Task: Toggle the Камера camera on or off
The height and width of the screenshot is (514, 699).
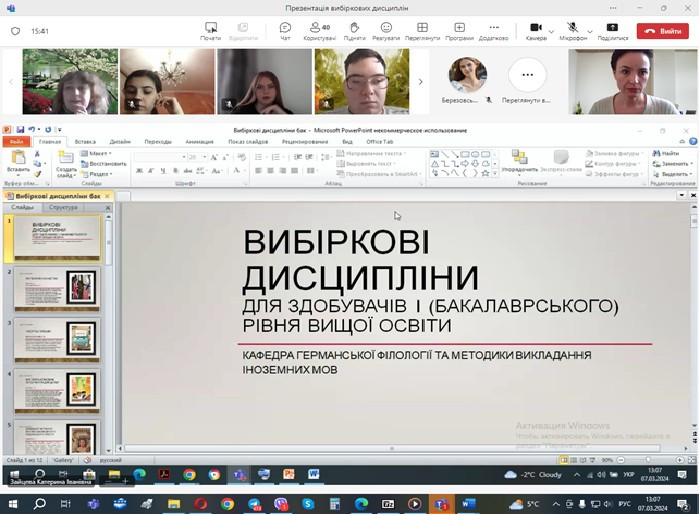Action: click(x=535, y=29)
